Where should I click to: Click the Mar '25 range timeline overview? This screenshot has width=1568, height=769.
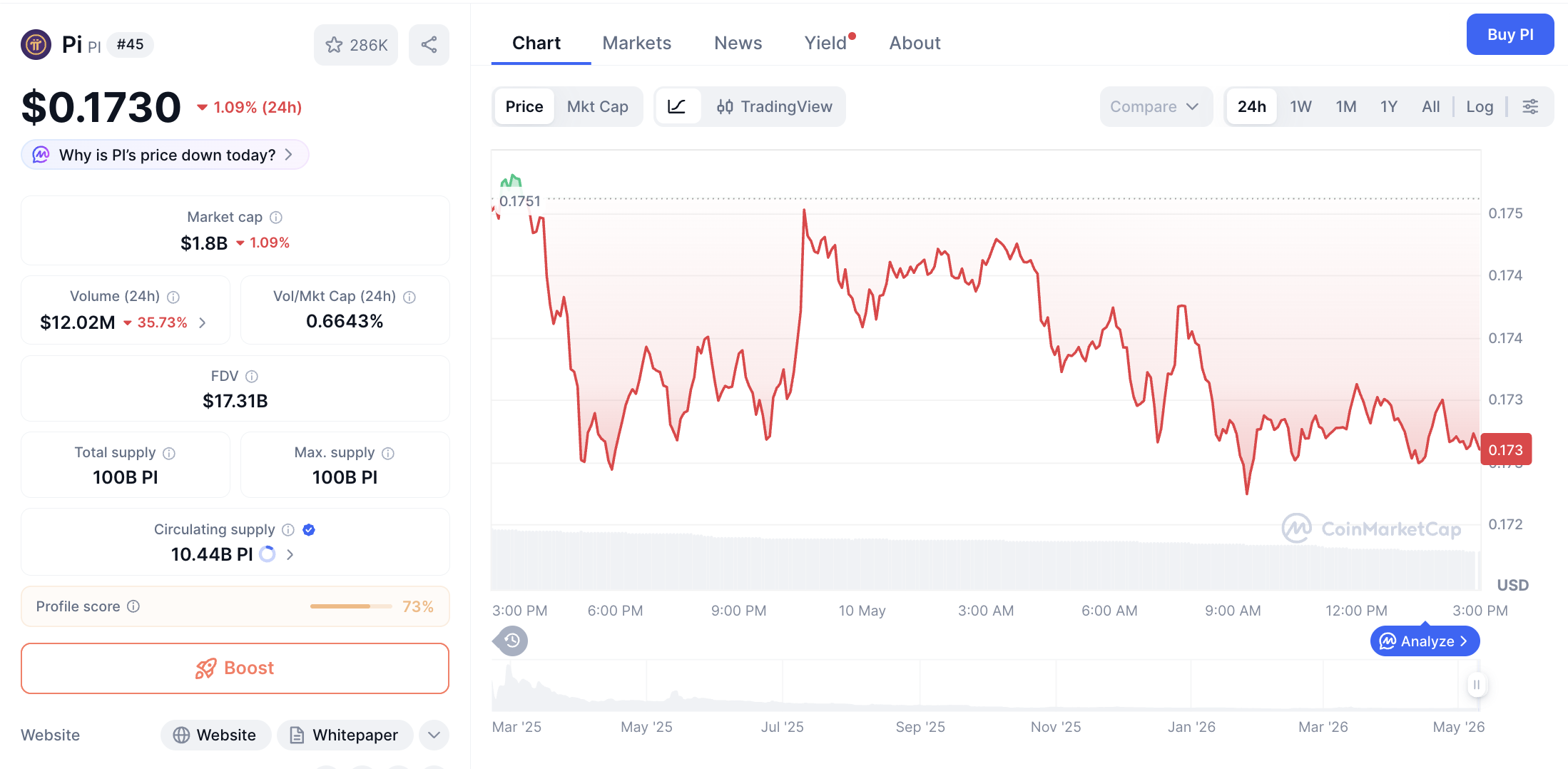984,685
